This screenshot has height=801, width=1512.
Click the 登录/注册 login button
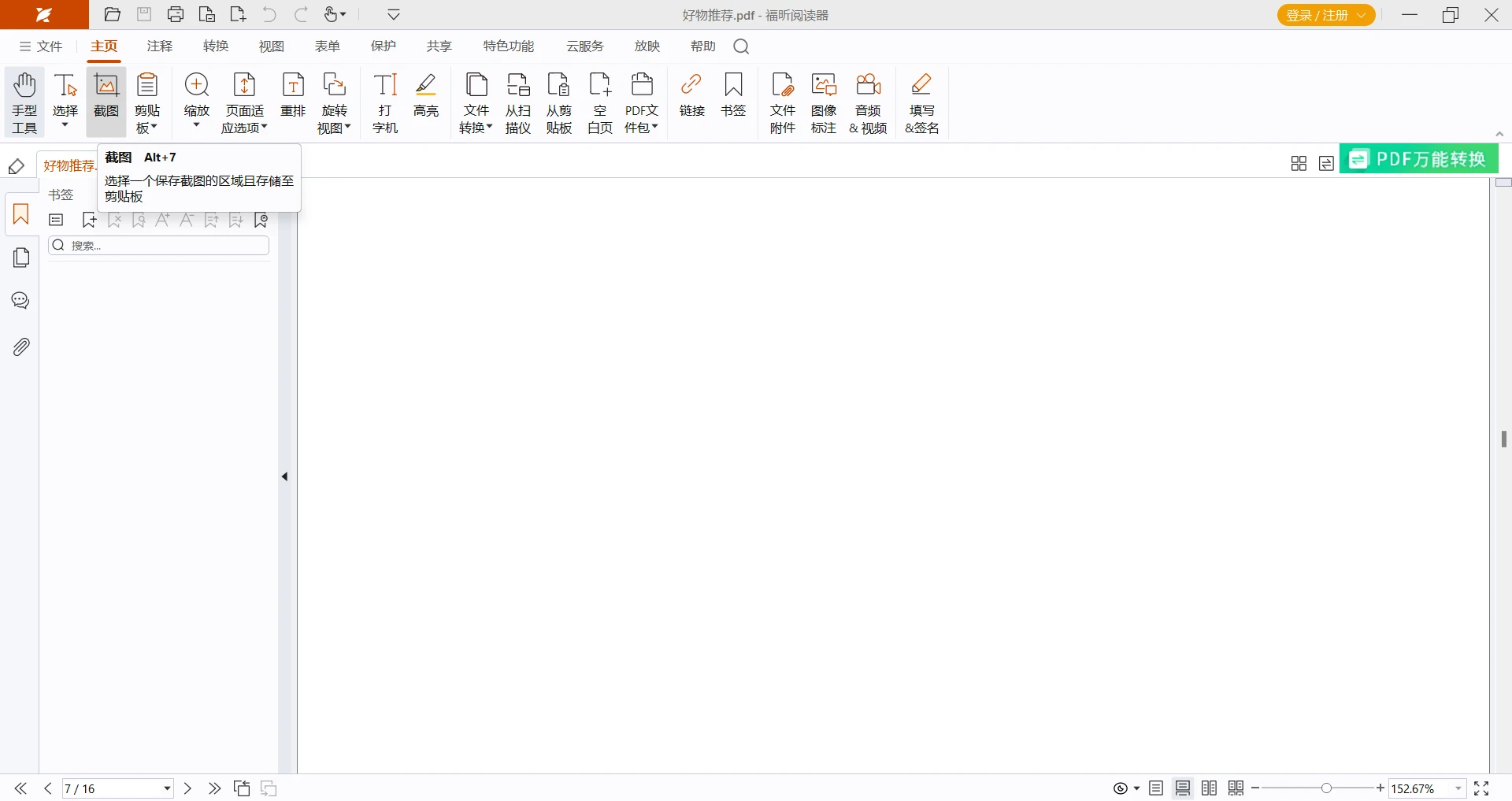tap(1325, 15)
